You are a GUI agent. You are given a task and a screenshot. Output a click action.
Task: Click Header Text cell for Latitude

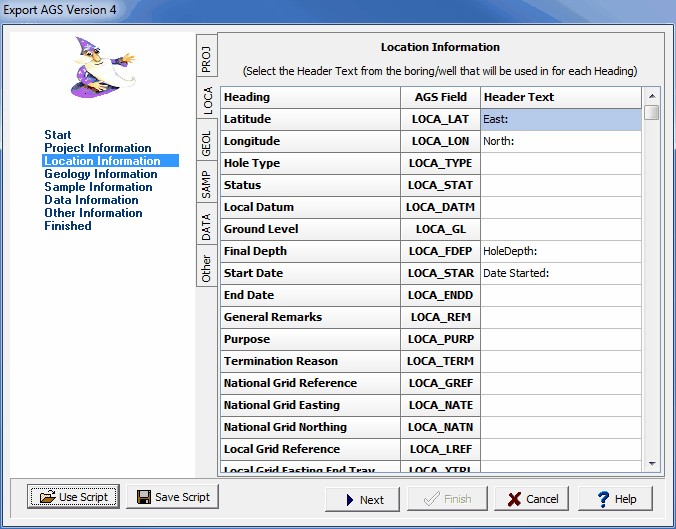pos(560,119)
